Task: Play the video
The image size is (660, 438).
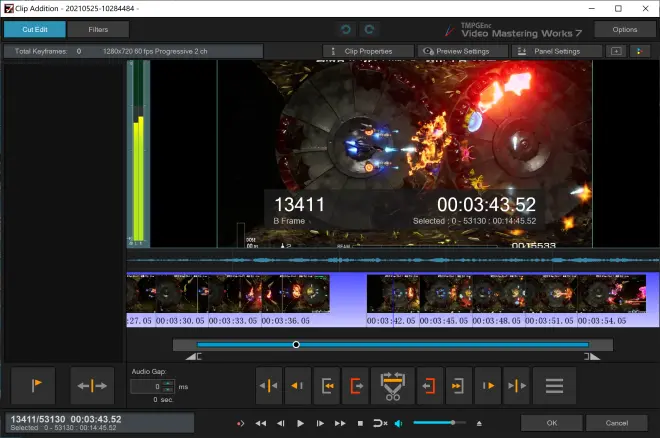Action: pos(300,423)
